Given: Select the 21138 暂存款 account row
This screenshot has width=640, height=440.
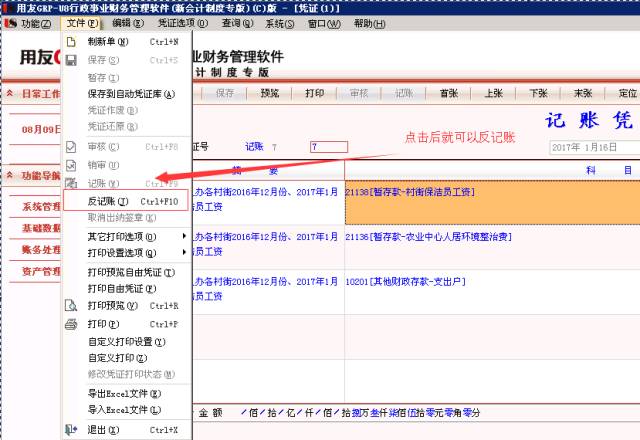Looking at the screenshot, I should click(490, 191).
